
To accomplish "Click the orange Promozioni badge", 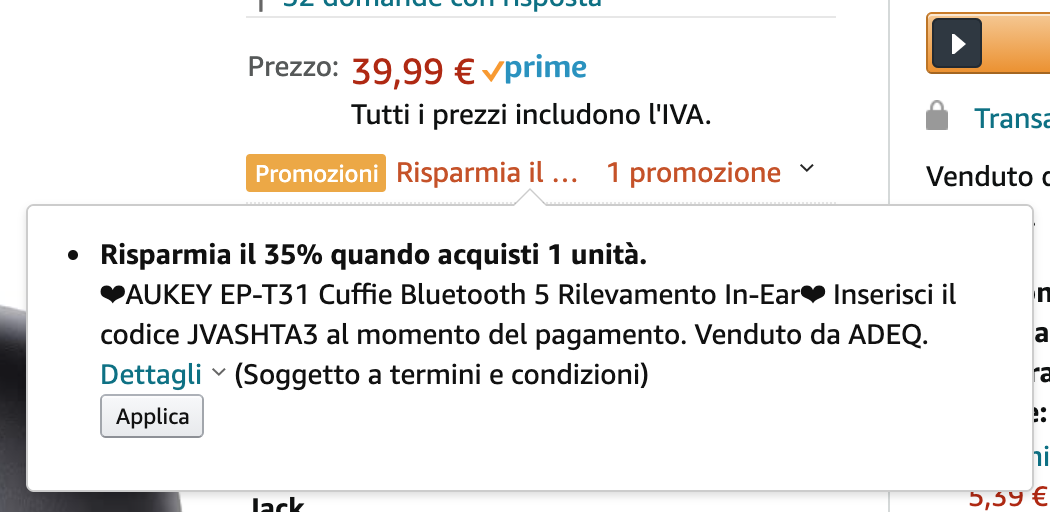I will [316, 173].
